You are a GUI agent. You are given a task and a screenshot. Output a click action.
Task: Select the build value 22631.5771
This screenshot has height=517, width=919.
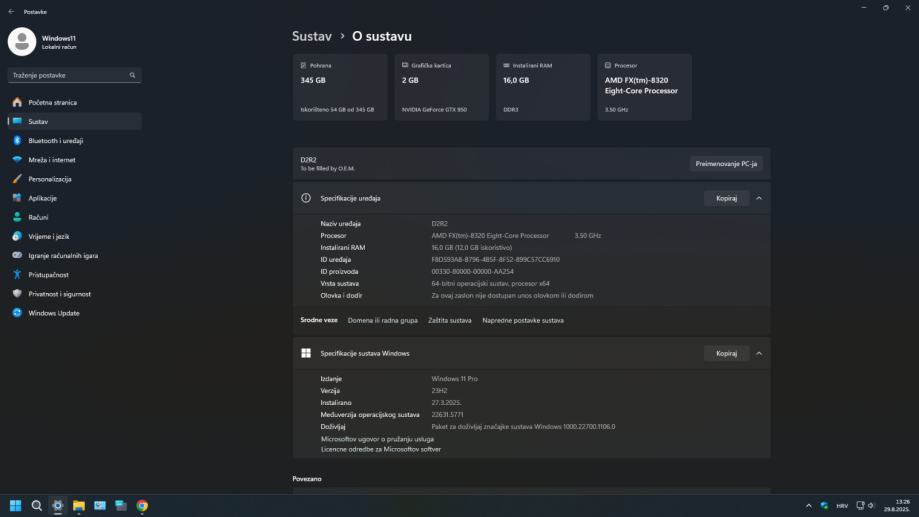point(447,414)
